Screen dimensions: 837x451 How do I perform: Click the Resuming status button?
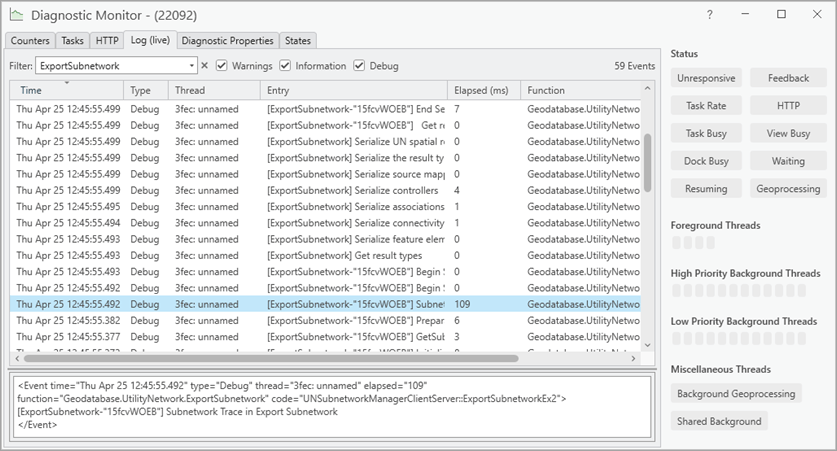[706, 189]
